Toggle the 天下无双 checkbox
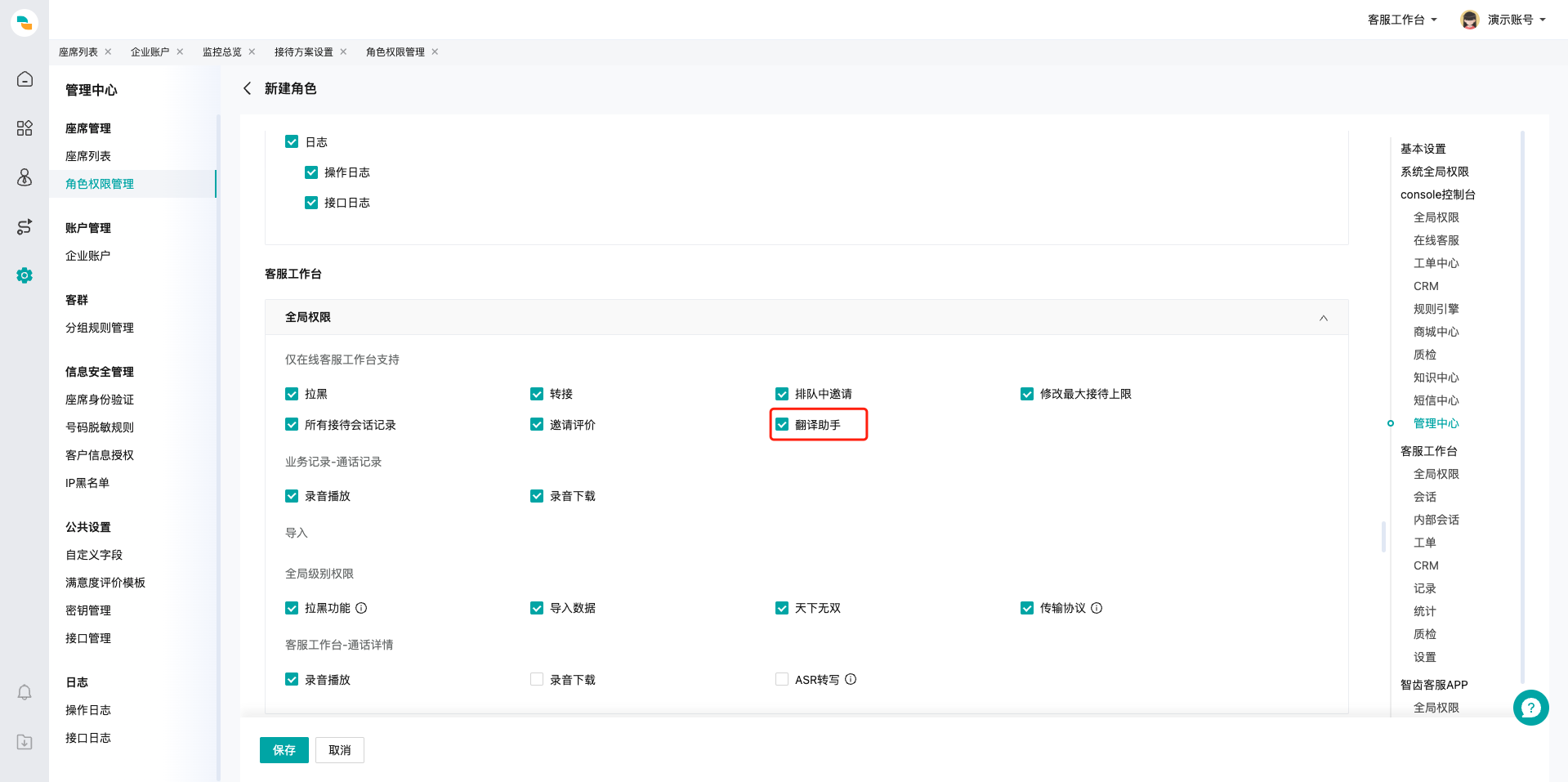 click(782, 608)
